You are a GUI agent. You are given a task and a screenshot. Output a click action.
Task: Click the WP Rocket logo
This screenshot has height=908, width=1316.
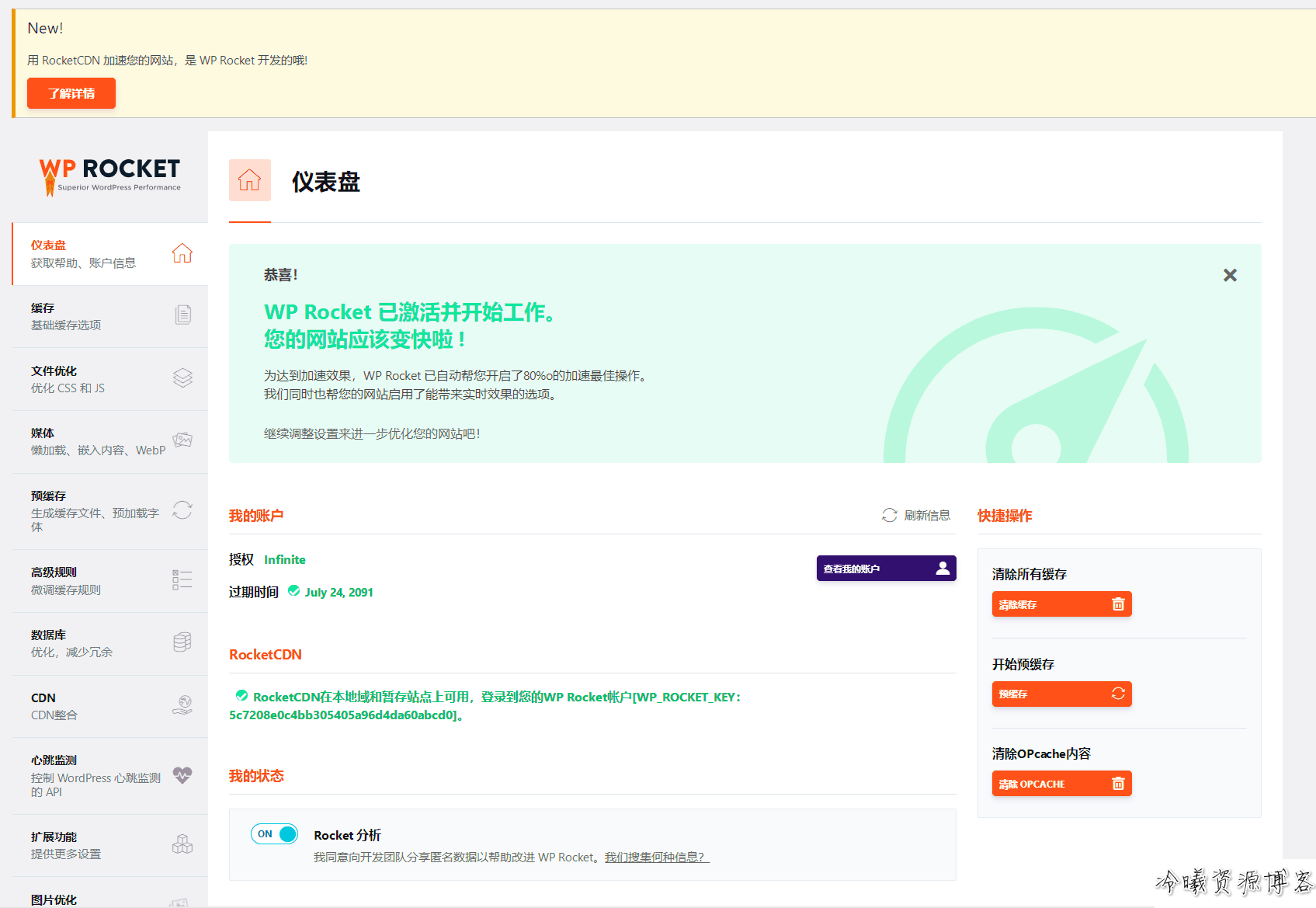point(109,176)
